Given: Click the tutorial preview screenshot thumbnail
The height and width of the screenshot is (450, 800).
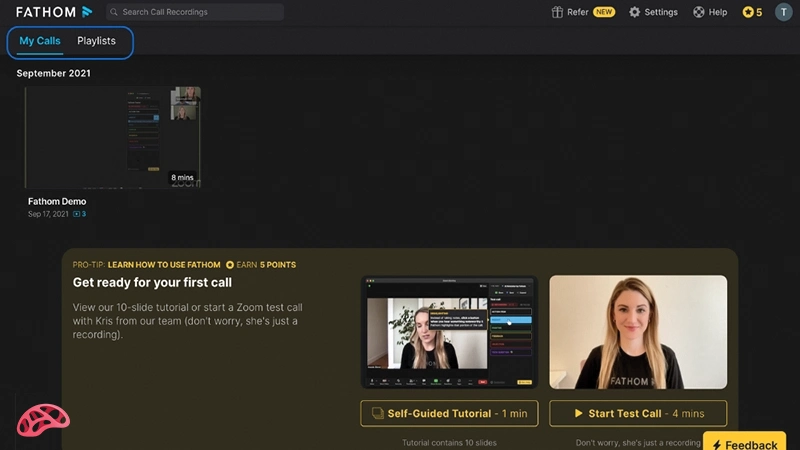Looking at the screenshot, I should [449, 332].
